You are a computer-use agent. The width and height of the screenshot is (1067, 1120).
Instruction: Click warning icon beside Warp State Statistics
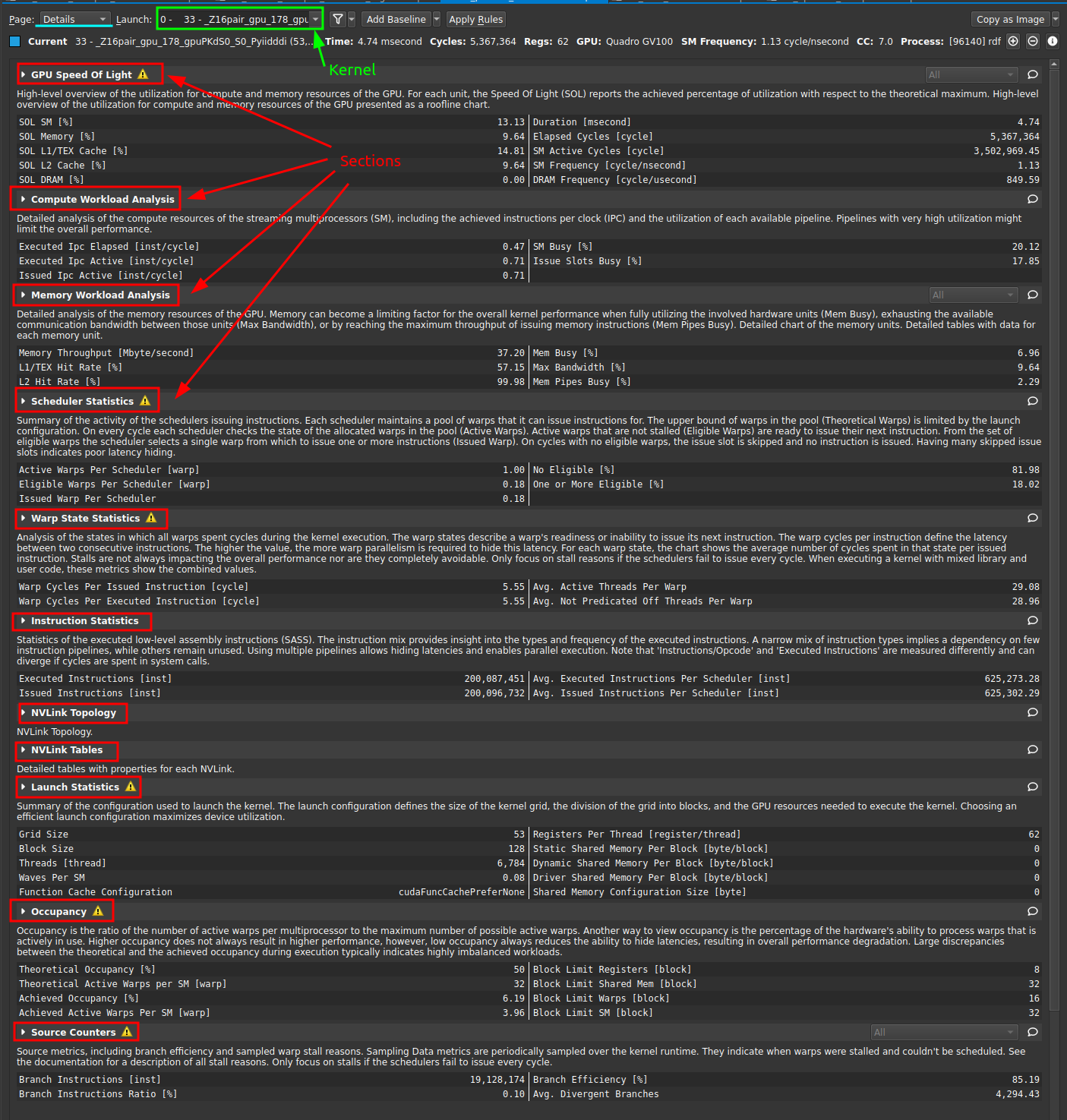151,518
